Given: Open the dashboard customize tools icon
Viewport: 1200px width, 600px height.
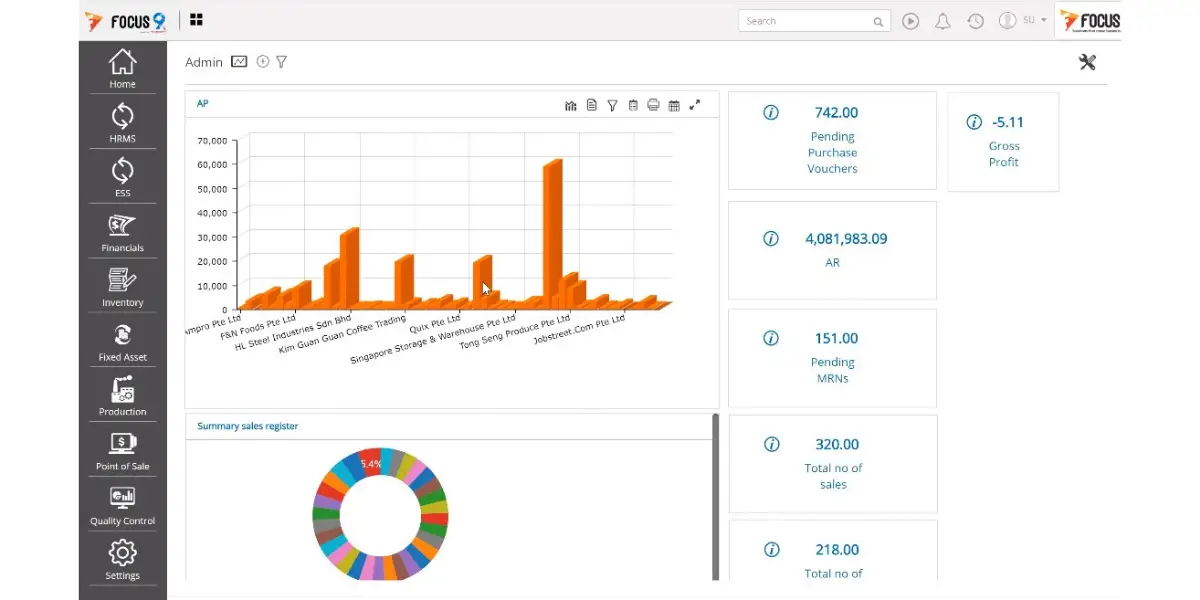Looking at the screenshot, I should pos(1087,62).
